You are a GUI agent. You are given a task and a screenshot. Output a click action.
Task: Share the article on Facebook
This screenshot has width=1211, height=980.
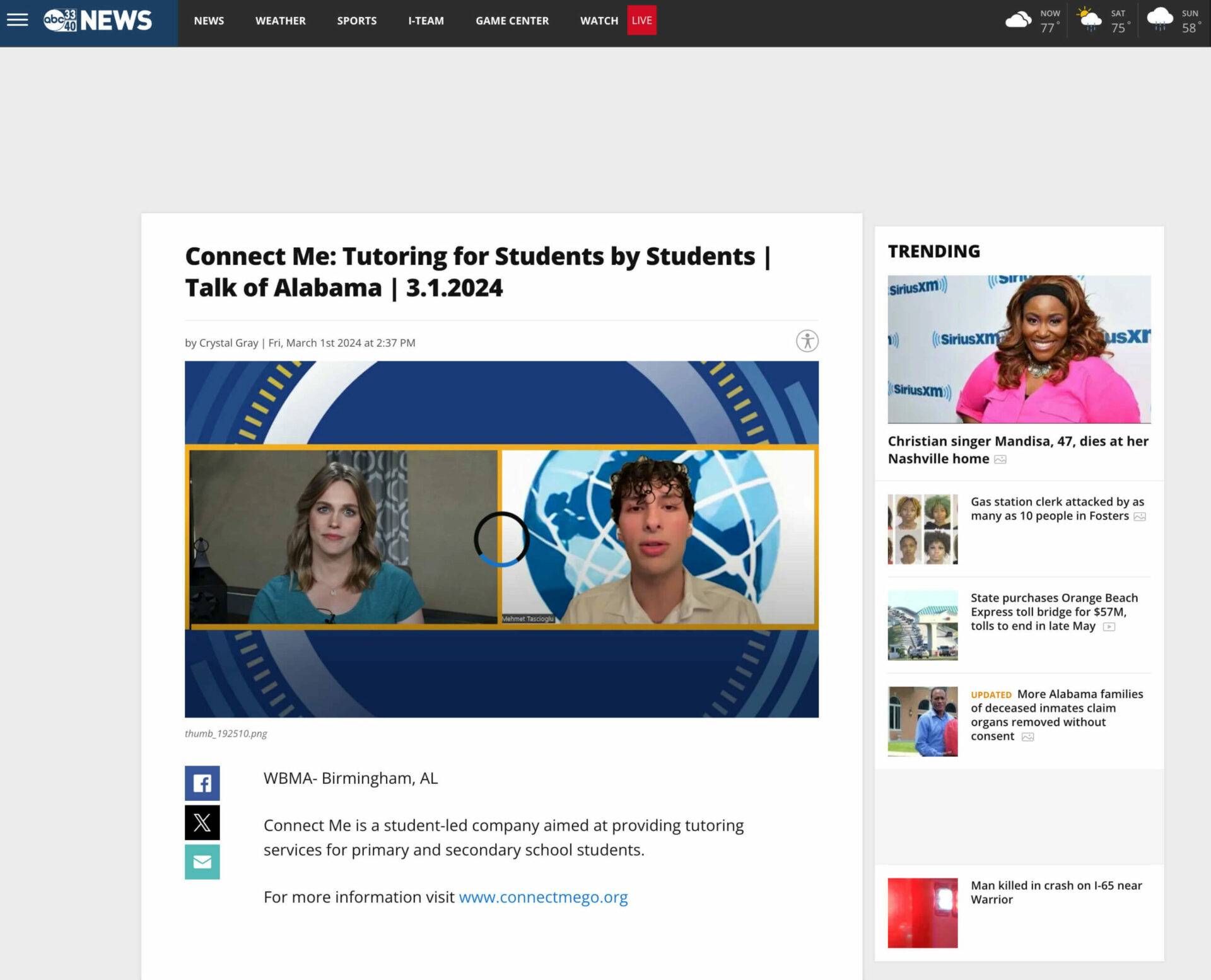(x=202, y=783)
